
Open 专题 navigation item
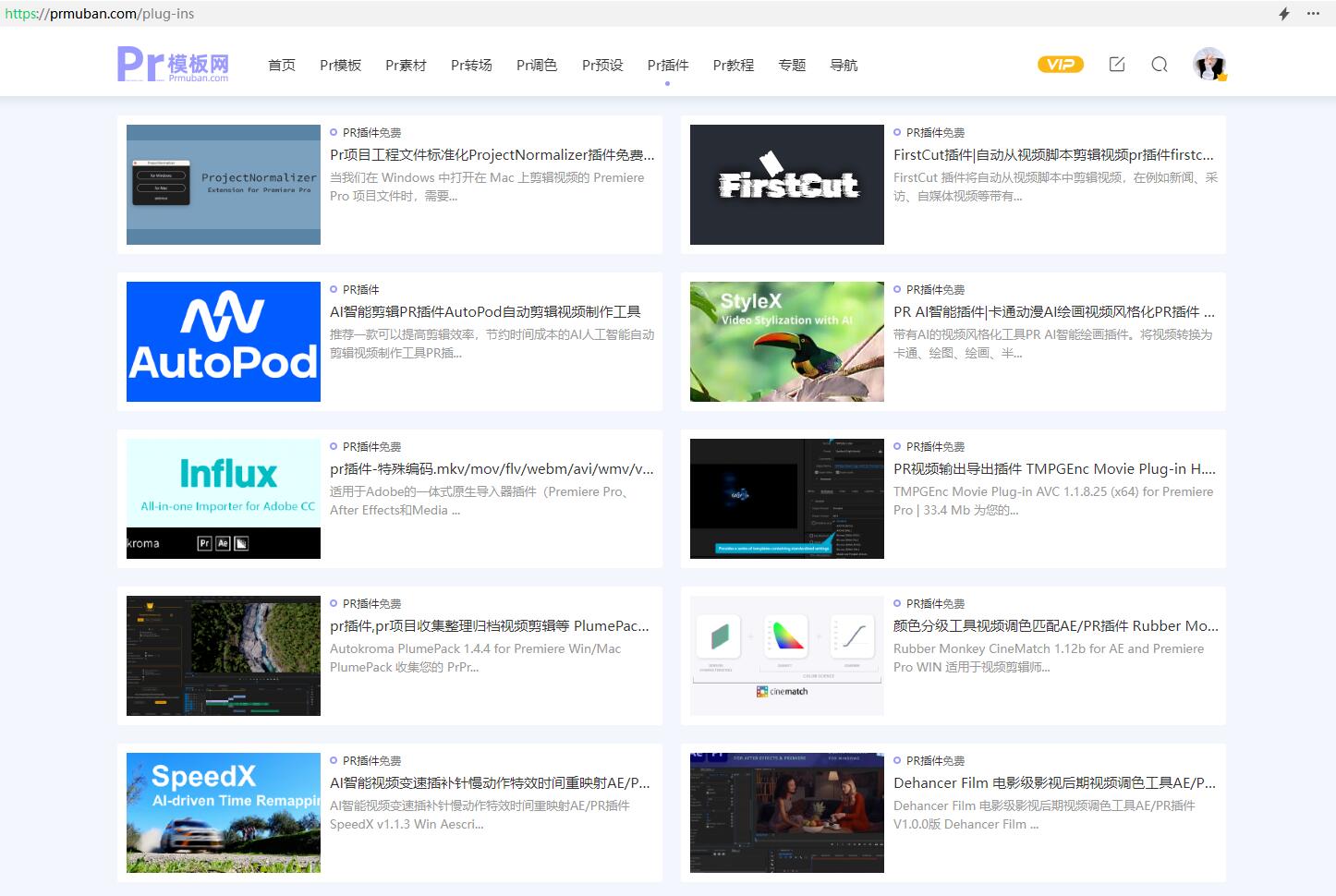click(x=792, y=65)
